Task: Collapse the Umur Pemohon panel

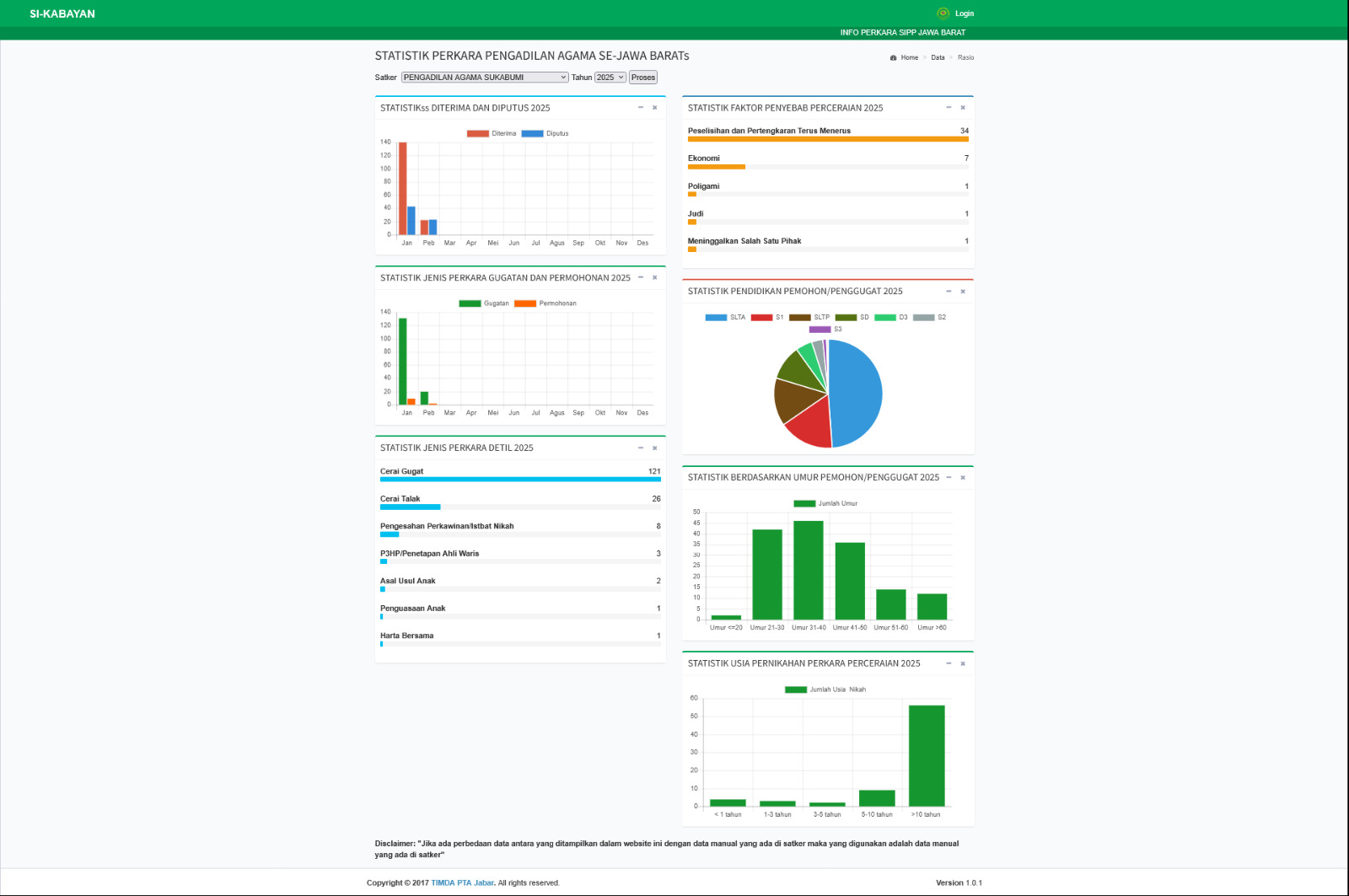Action: [x=949, y=478]
